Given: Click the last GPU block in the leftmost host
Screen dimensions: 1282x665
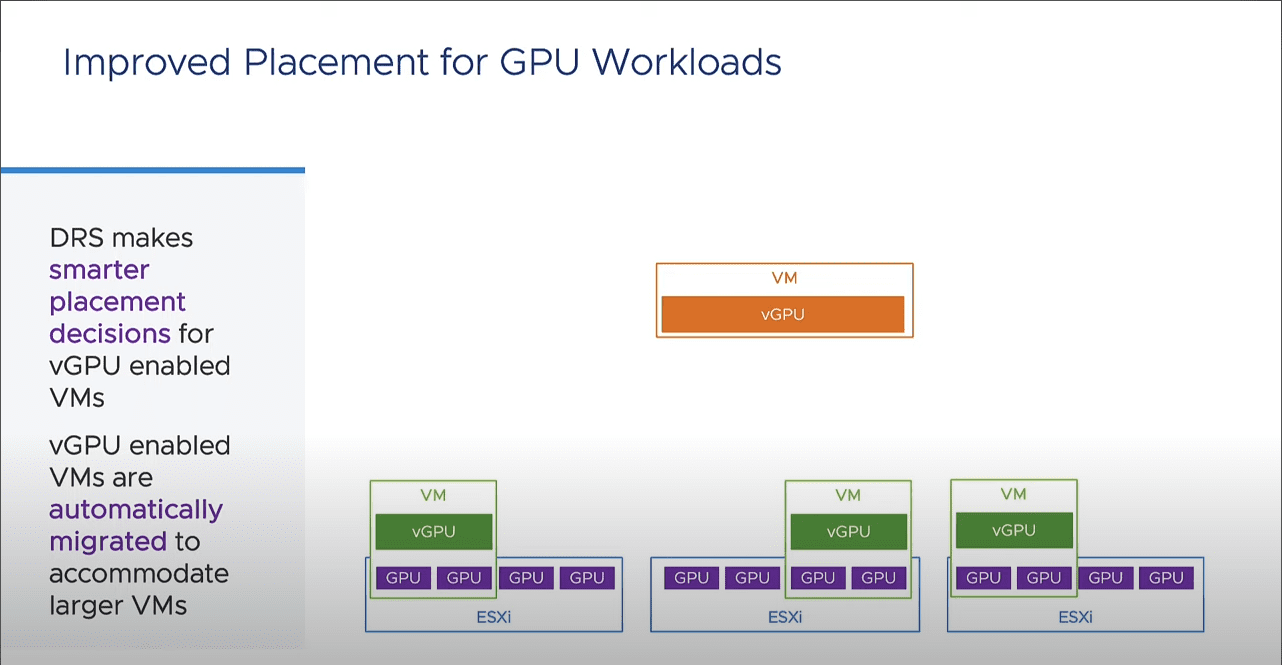Looking at the screenshot, I should (587, 577).
